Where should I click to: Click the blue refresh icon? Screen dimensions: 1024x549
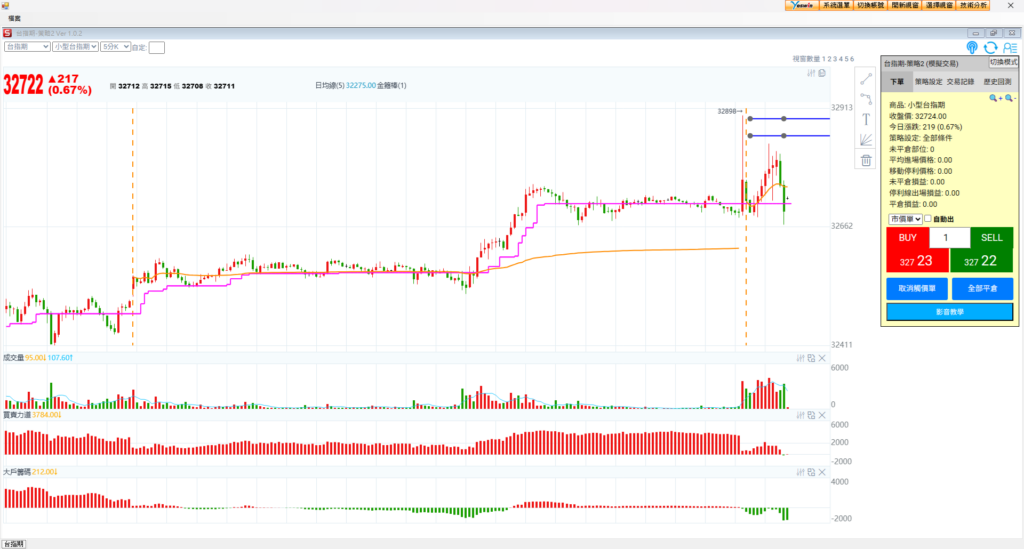pyautogui.click(x=991, y=47)
